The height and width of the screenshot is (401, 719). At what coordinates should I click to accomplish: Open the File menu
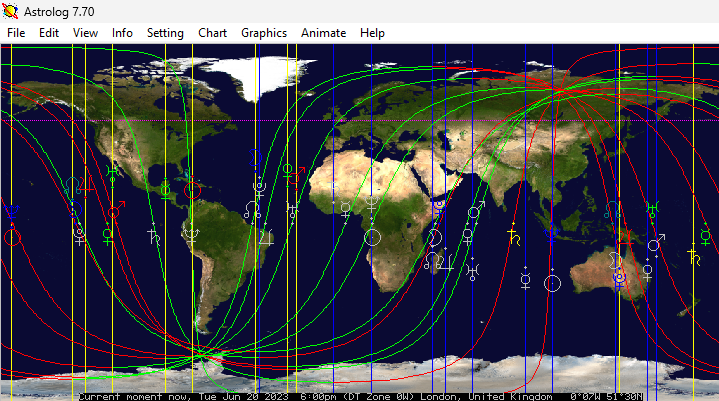16,33
